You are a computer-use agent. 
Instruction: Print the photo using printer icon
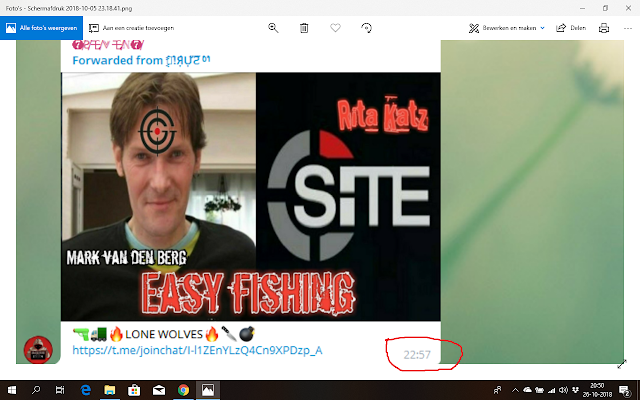click(x=604, y=28)
